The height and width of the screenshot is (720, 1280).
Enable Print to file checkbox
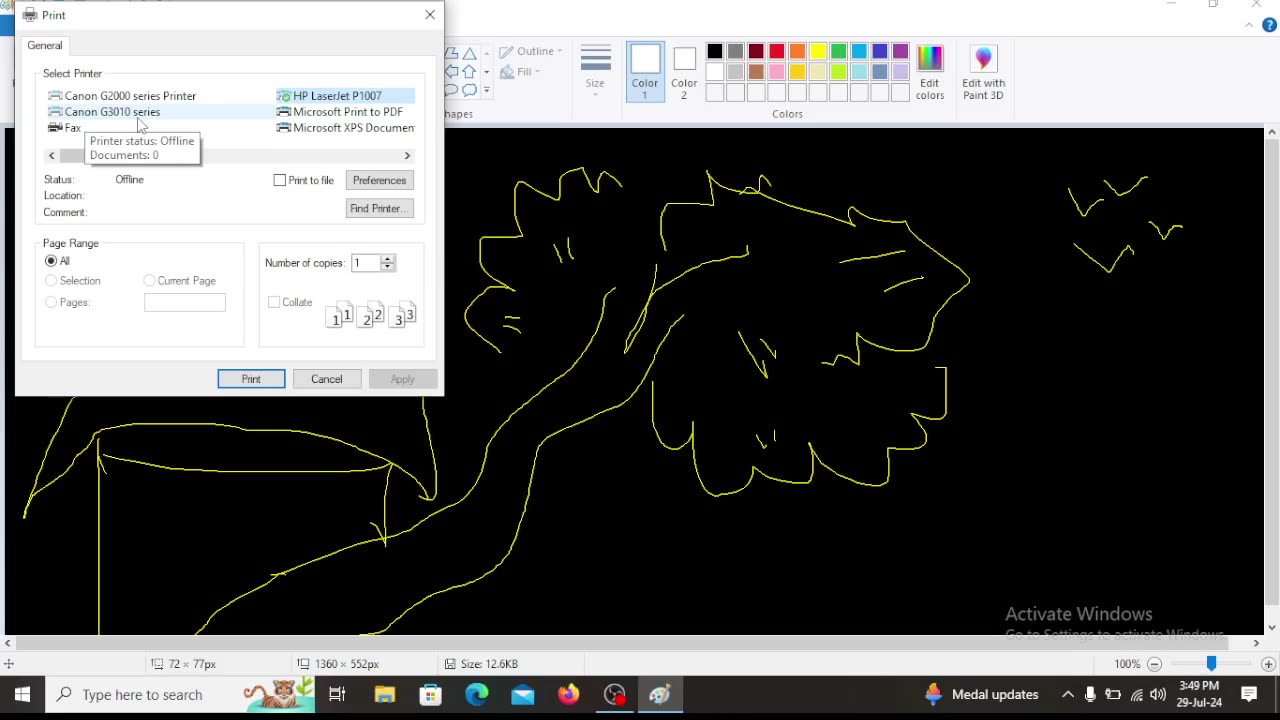click(x=280, y=180)
